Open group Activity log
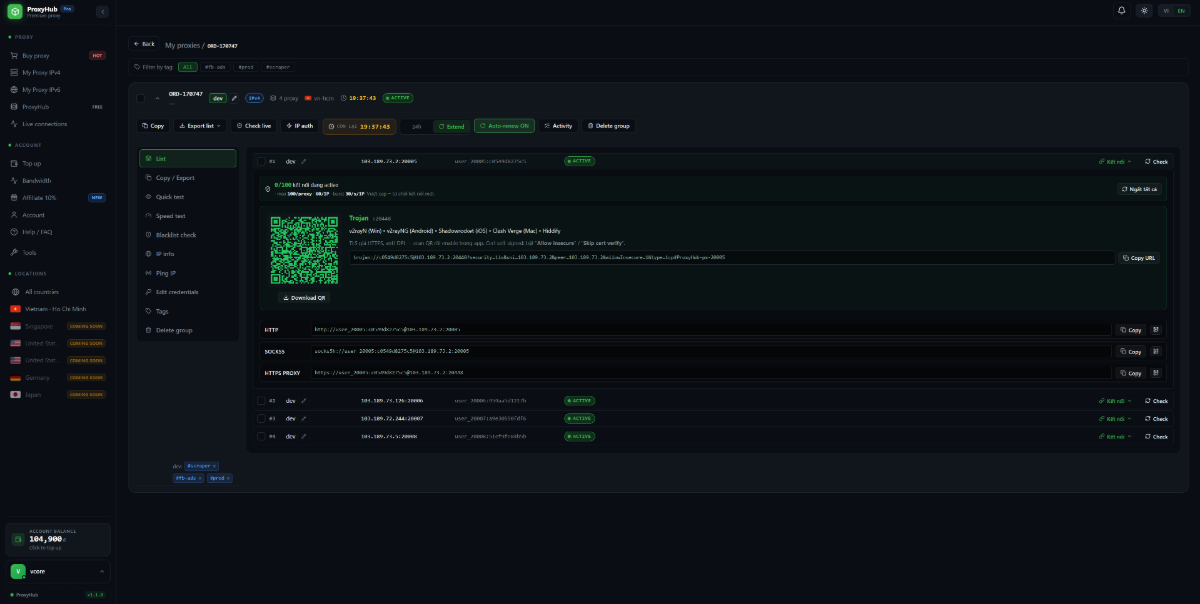 click(558, 126)
